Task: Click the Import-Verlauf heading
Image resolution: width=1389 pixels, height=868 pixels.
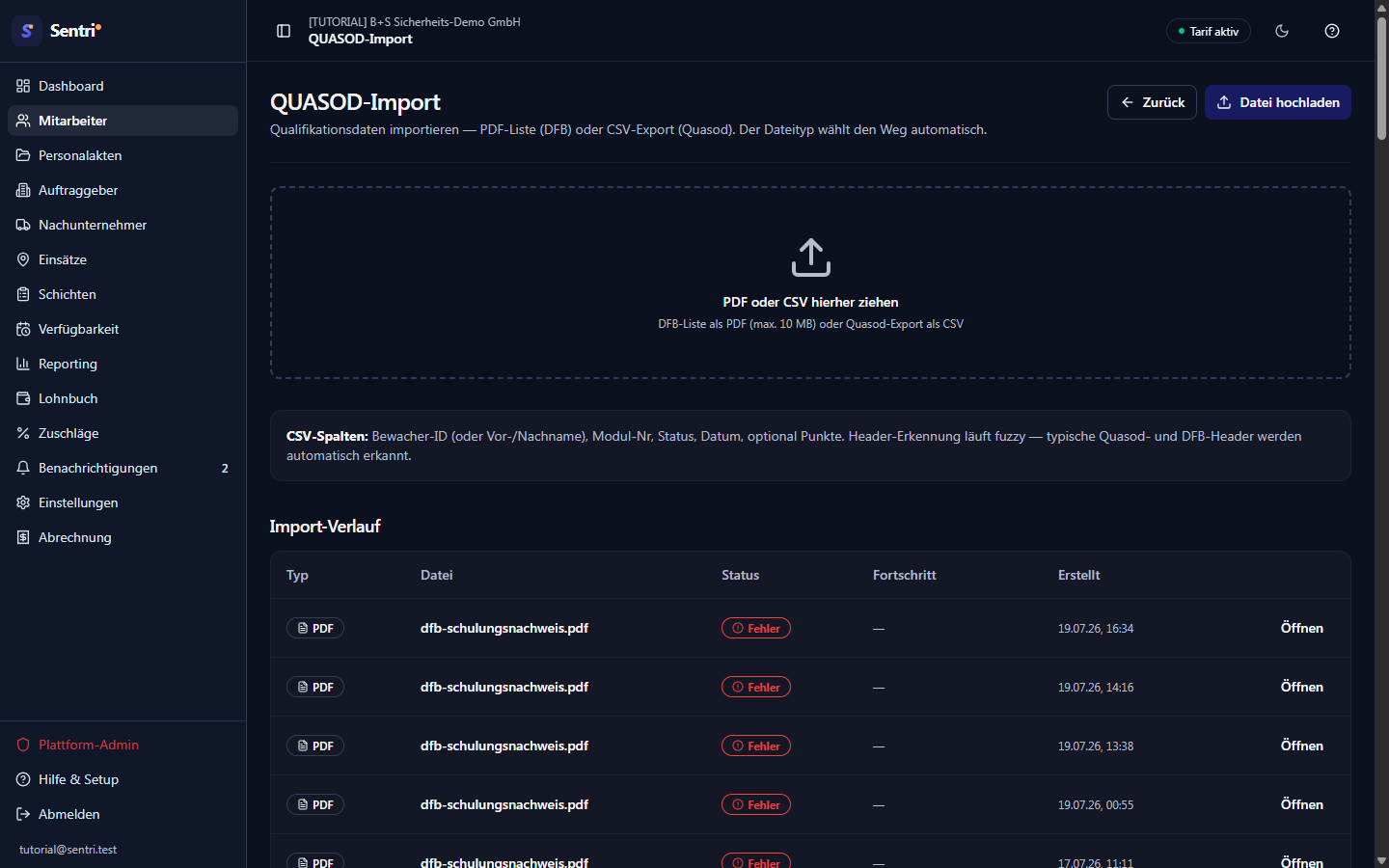Action: 325,527
